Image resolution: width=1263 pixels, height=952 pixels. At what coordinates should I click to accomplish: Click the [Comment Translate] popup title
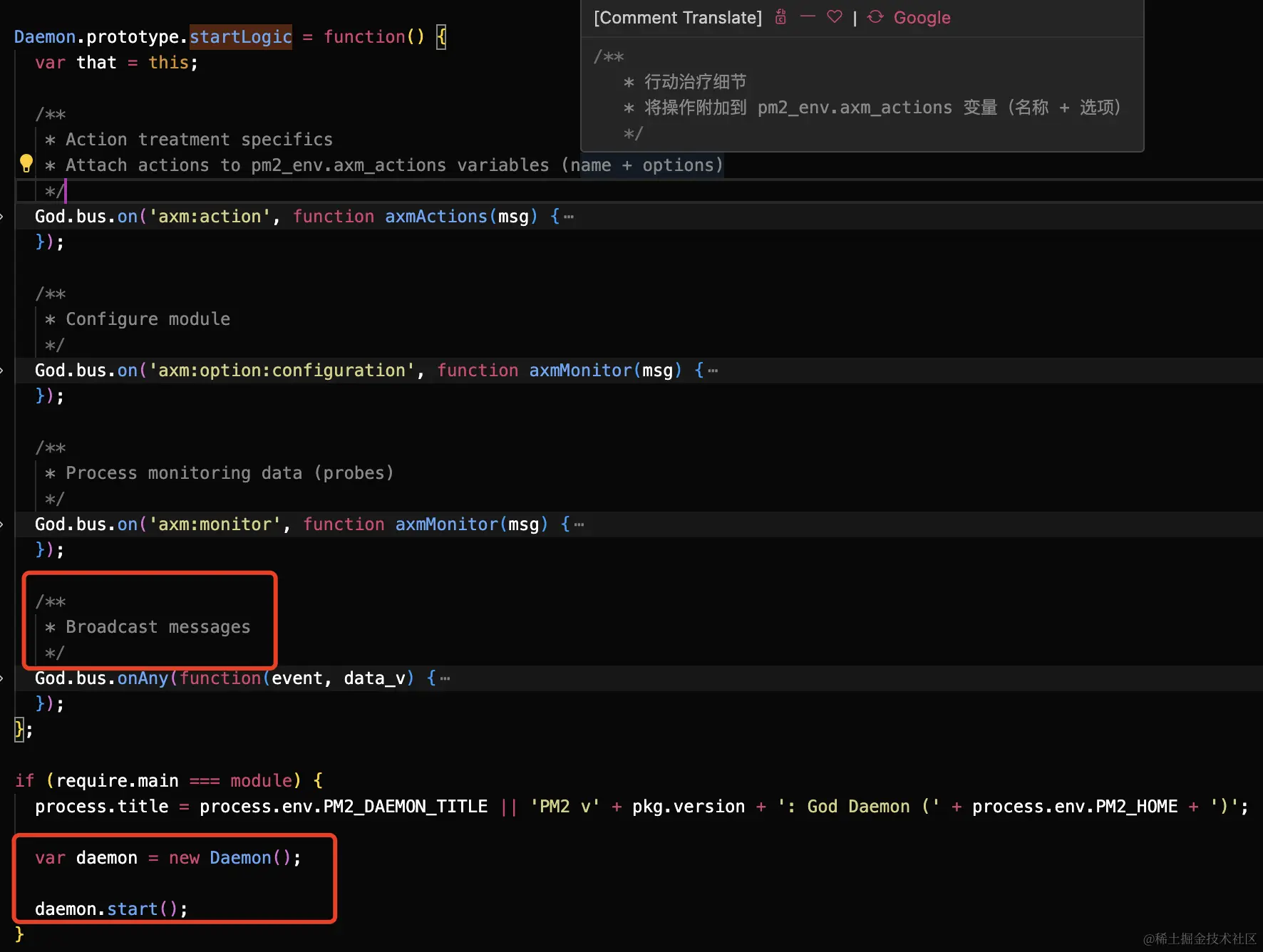click(678, 18)
